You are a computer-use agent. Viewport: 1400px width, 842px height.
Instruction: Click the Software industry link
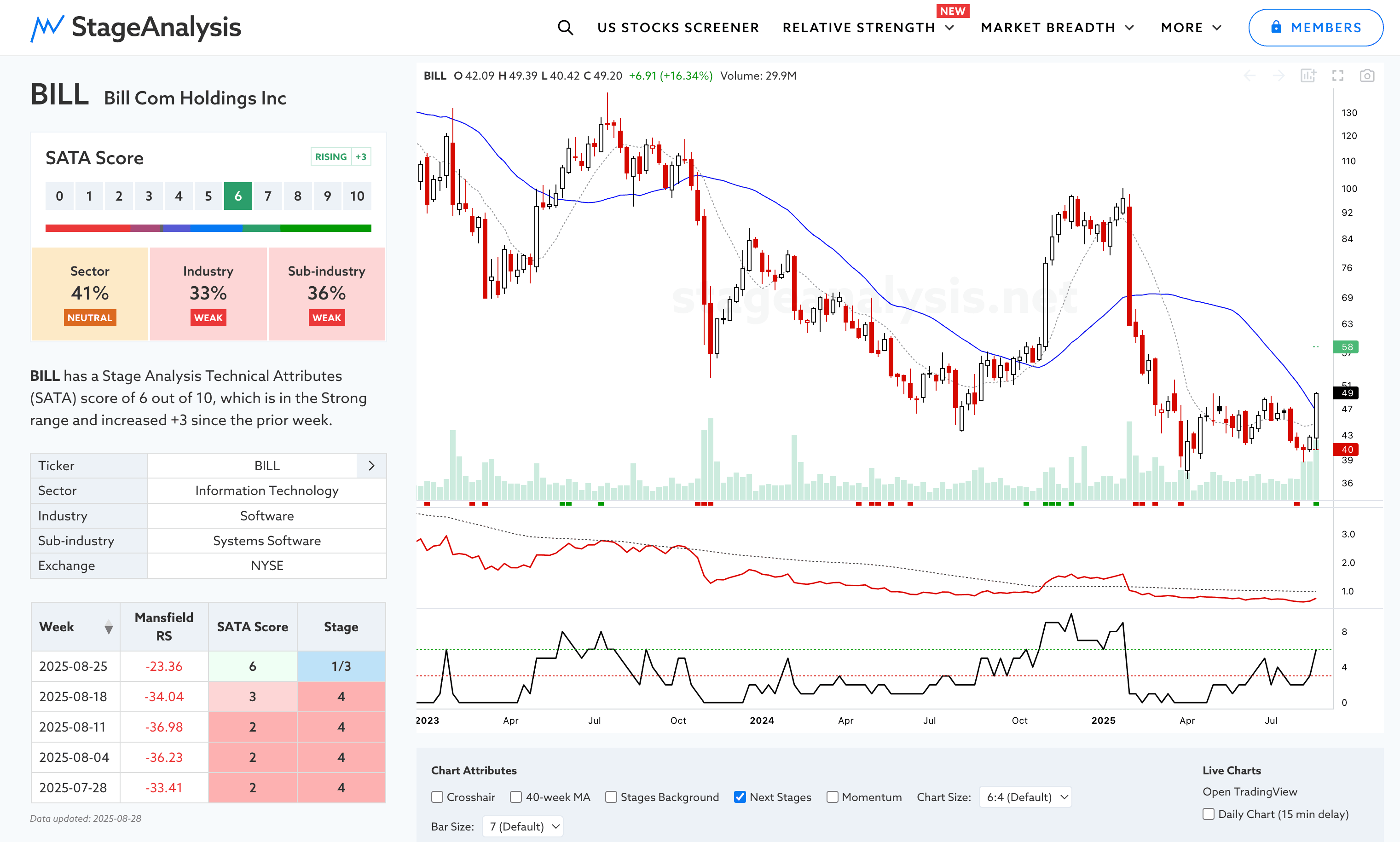(267, 516)
